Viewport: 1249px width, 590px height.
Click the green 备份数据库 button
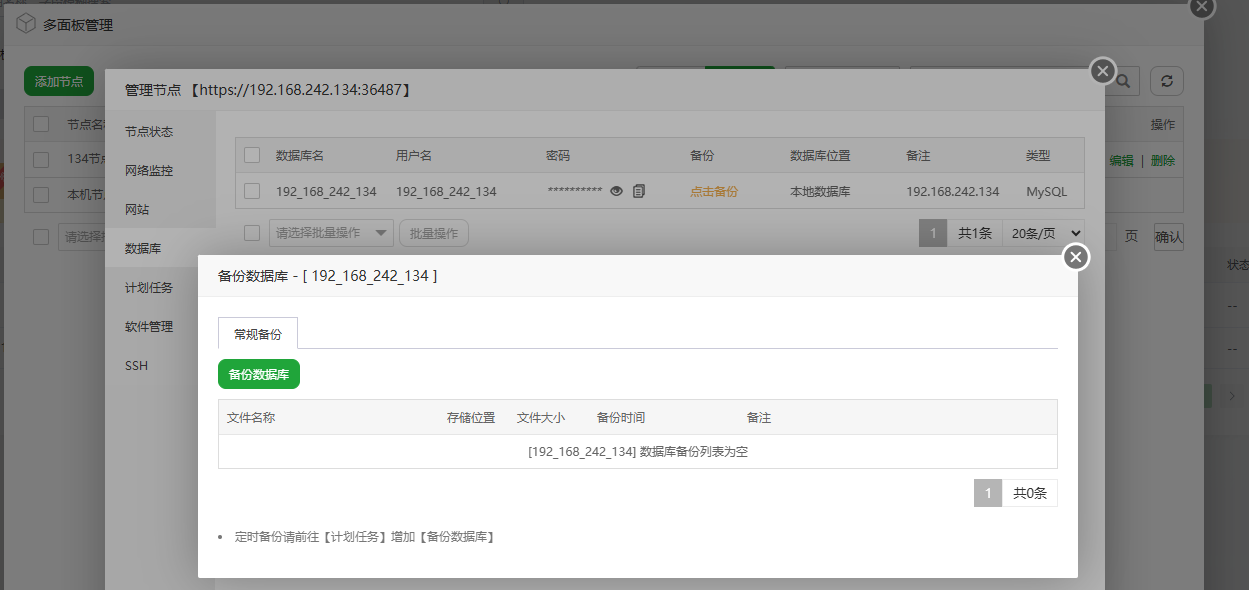point(259,374)
